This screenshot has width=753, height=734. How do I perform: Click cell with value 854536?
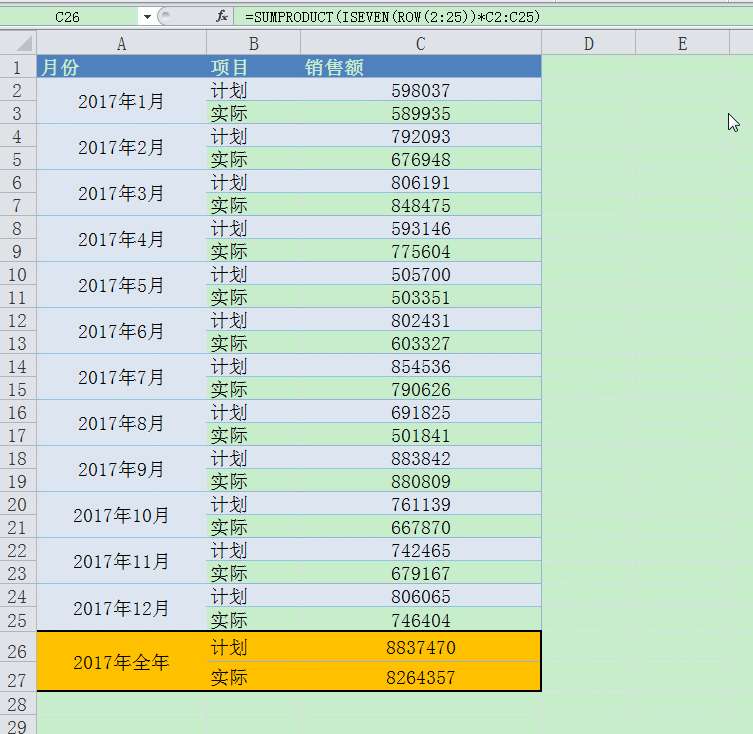tap(421, 367)
